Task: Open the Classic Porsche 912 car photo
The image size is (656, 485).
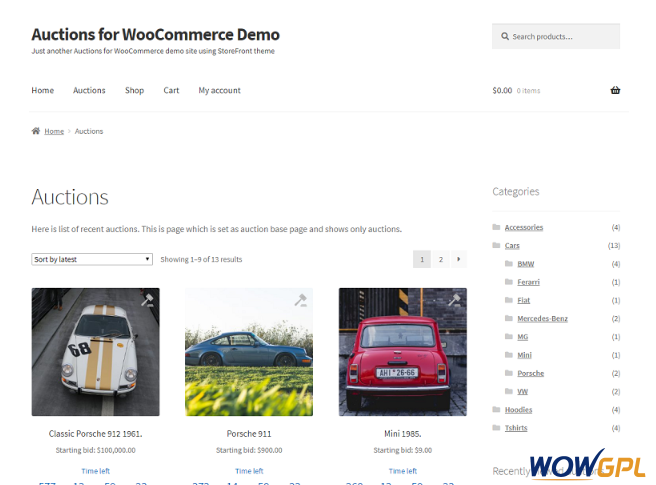Action: [95, 352]
